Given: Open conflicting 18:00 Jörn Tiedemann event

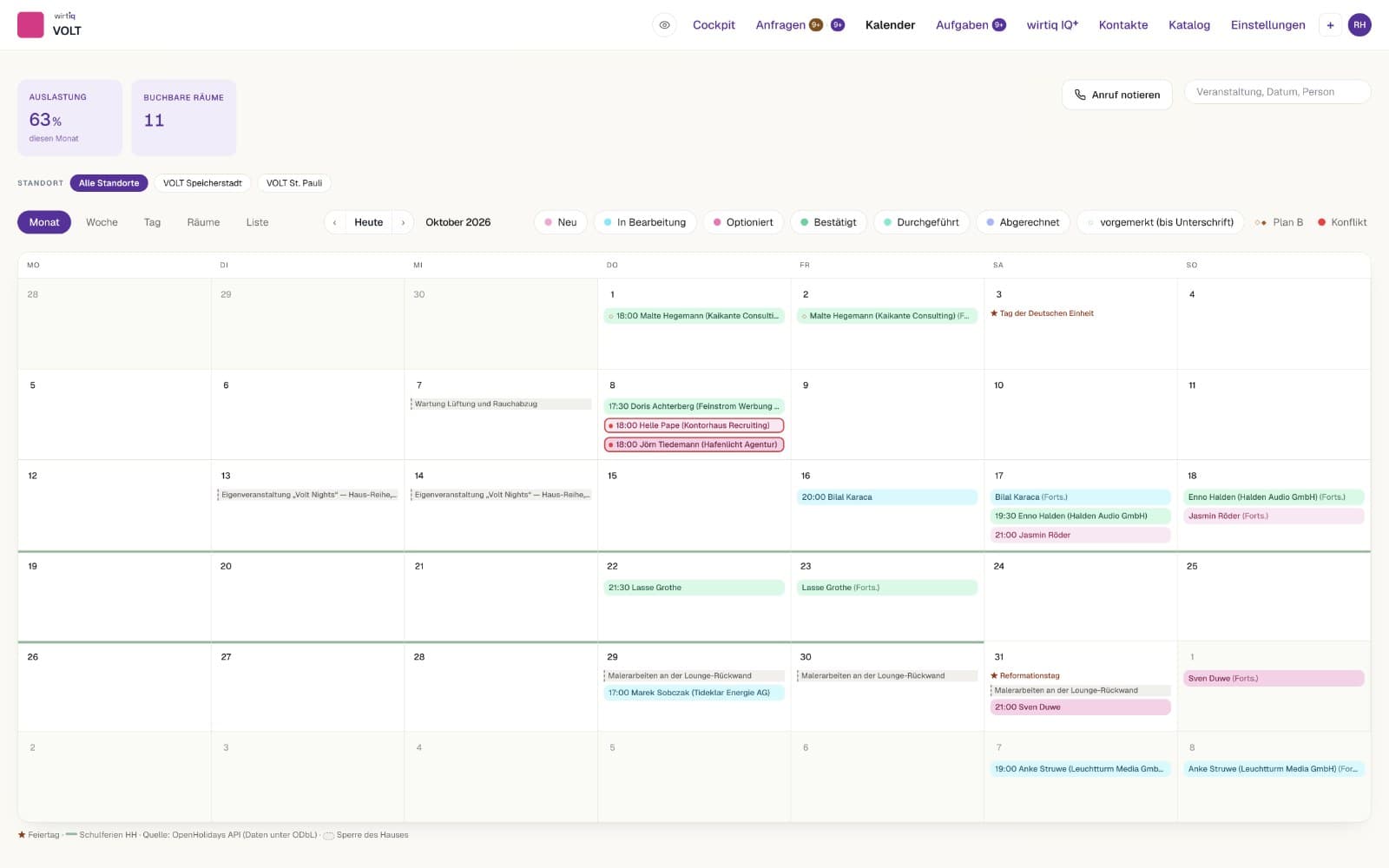Looking at the screenshot, I should [x=694, y=444].
